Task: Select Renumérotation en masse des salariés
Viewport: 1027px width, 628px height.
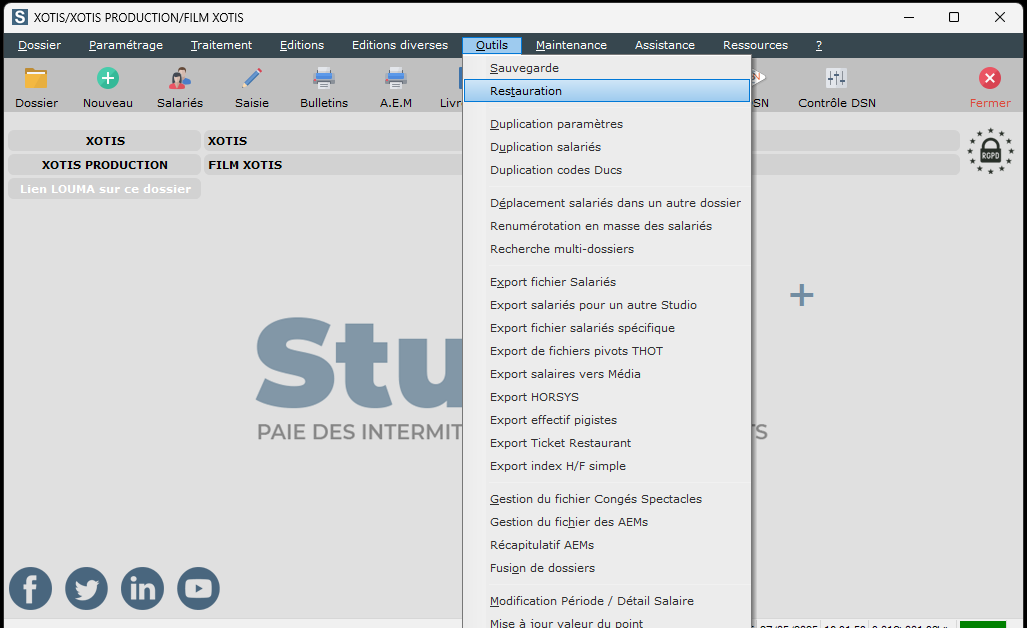Action: point(607,227)
